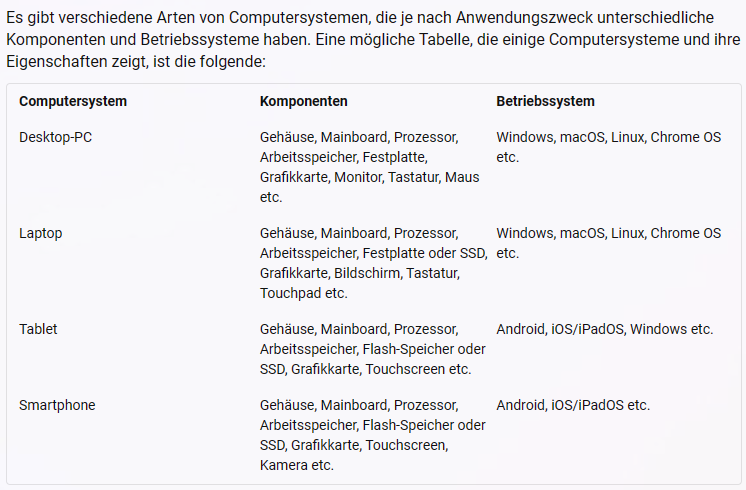Click the Desktop-PC operating systems cell

coord(608,147)
